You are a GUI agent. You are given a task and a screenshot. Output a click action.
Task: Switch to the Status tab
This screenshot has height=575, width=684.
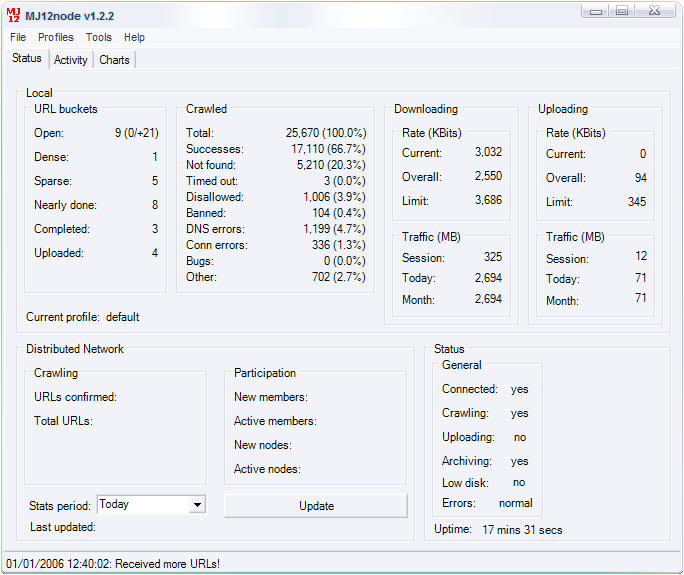click(x=27, y=58)
